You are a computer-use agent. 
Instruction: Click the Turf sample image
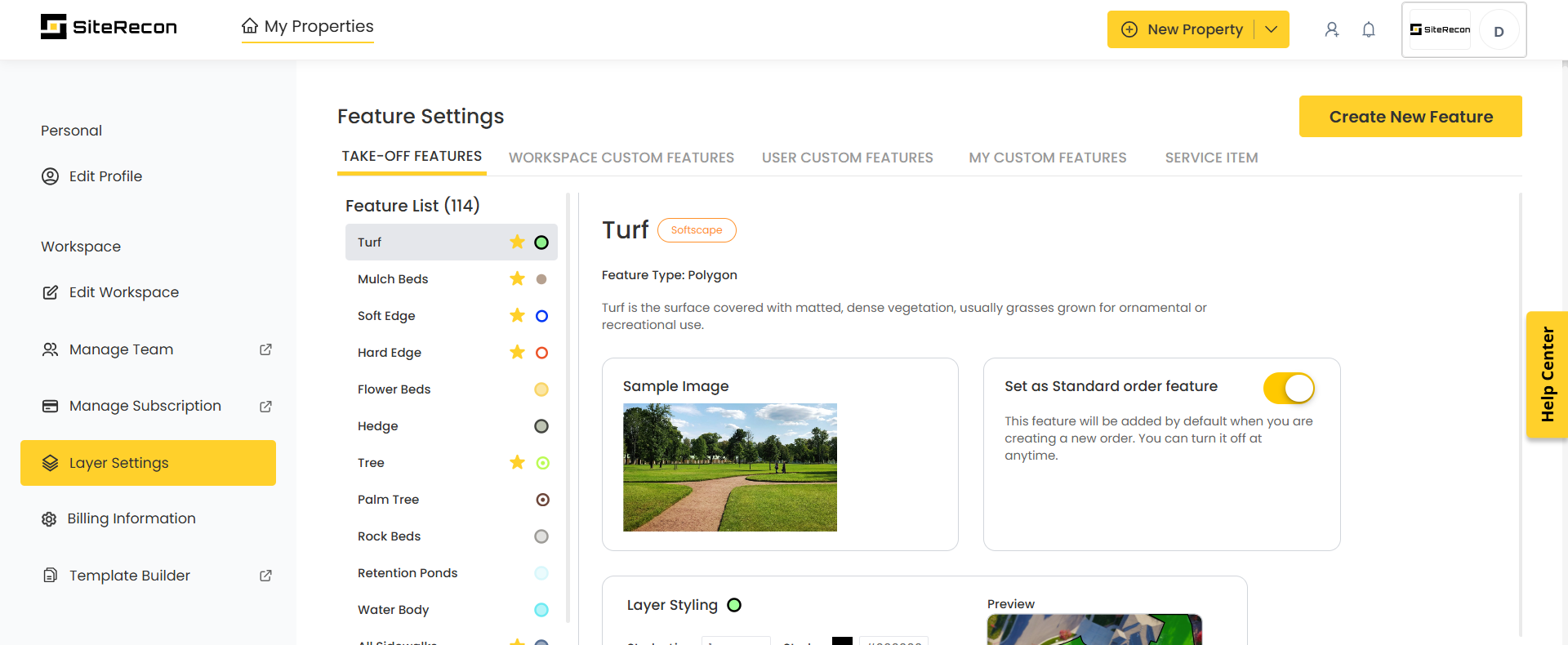point(730,467)
